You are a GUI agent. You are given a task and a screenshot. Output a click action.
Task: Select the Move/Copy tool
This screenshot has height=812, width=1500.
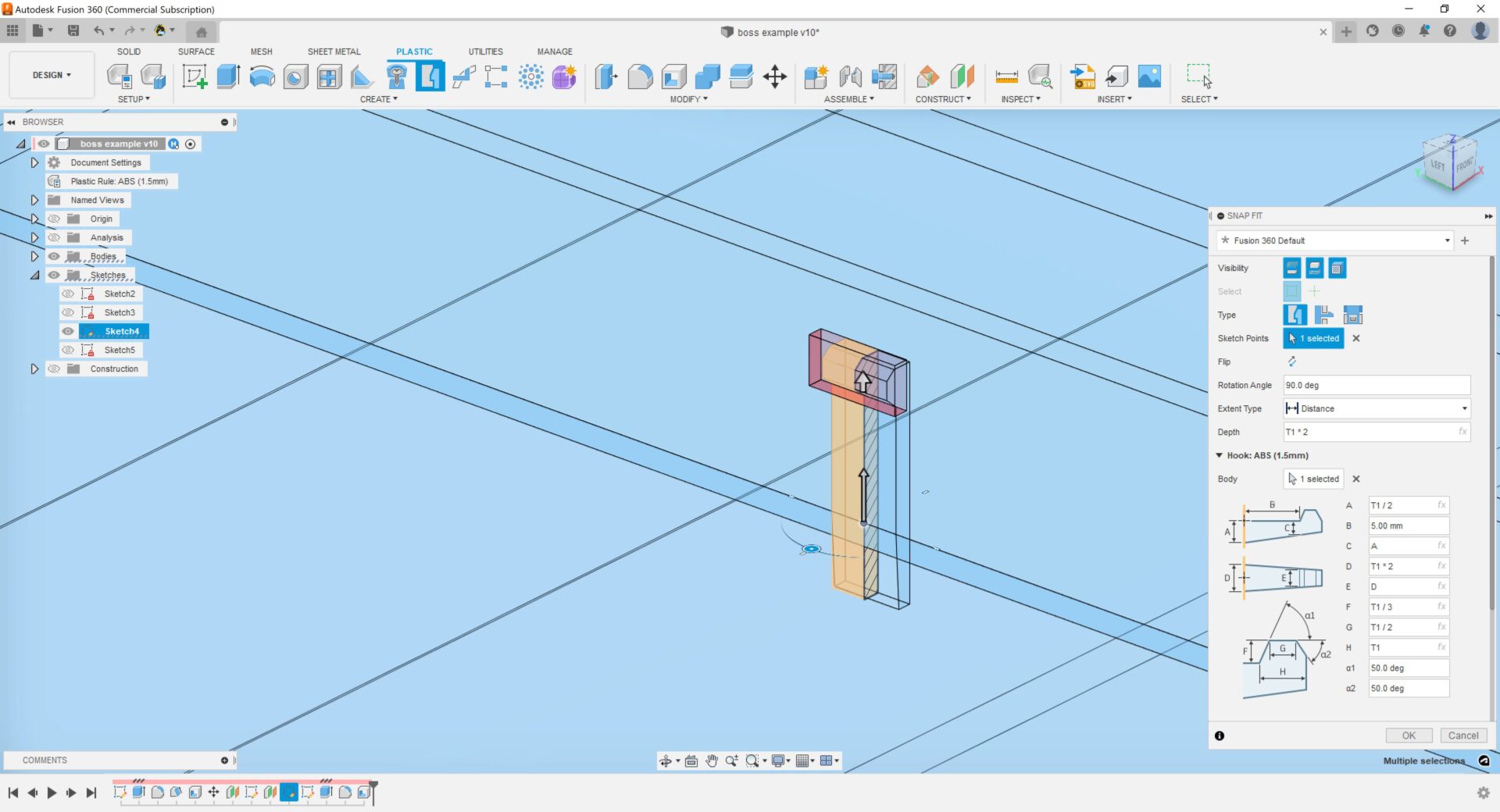coord(774,77)
